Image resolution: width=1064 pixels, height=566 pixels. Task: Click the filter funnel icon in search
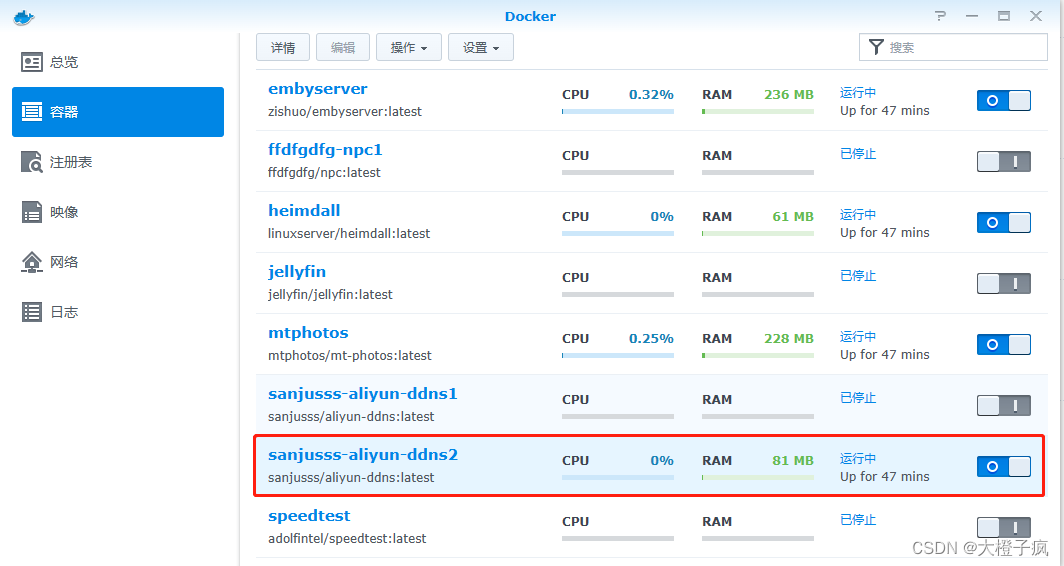[876, 47]
